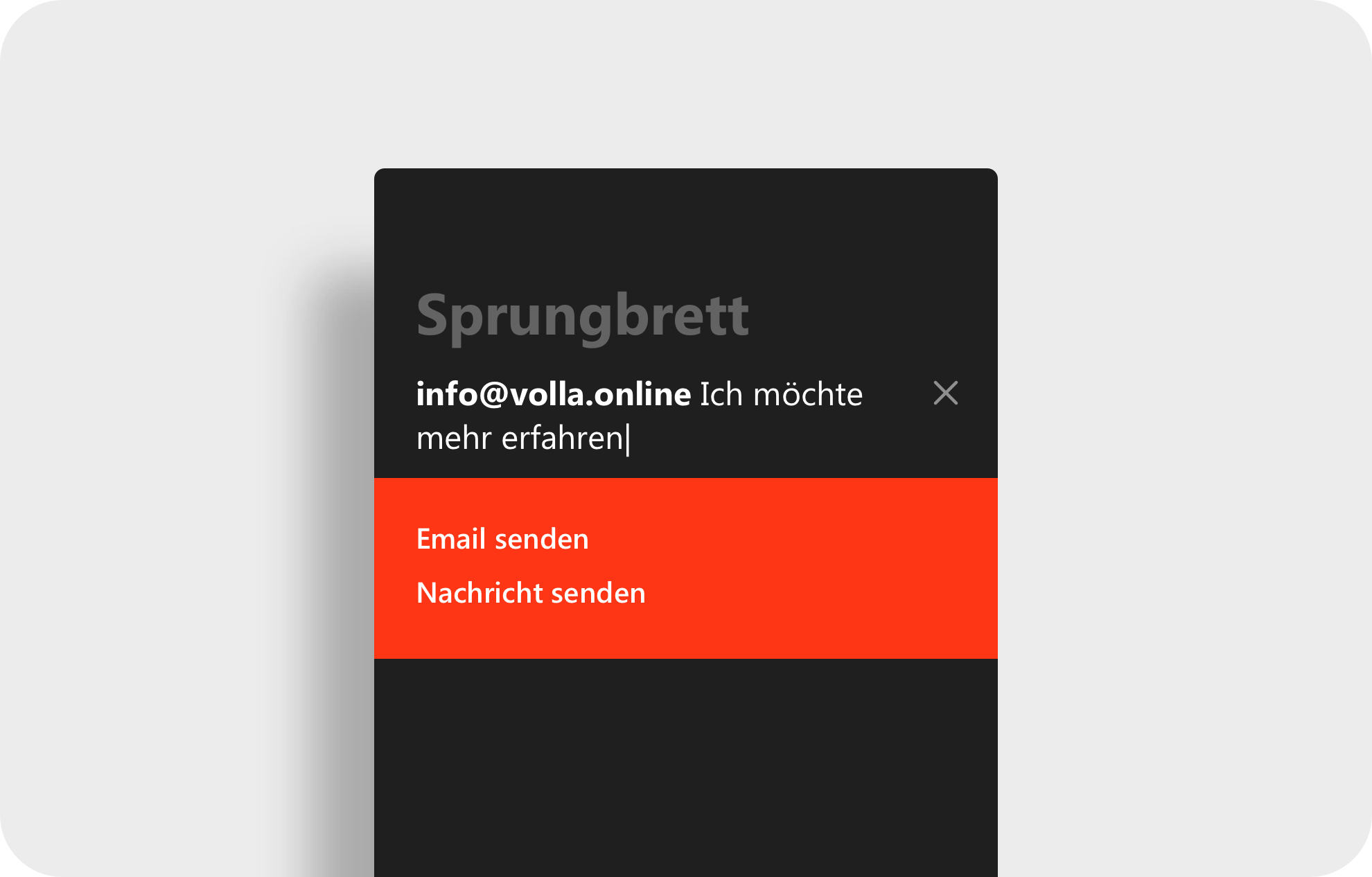Click the word mehr on second line

454,438
